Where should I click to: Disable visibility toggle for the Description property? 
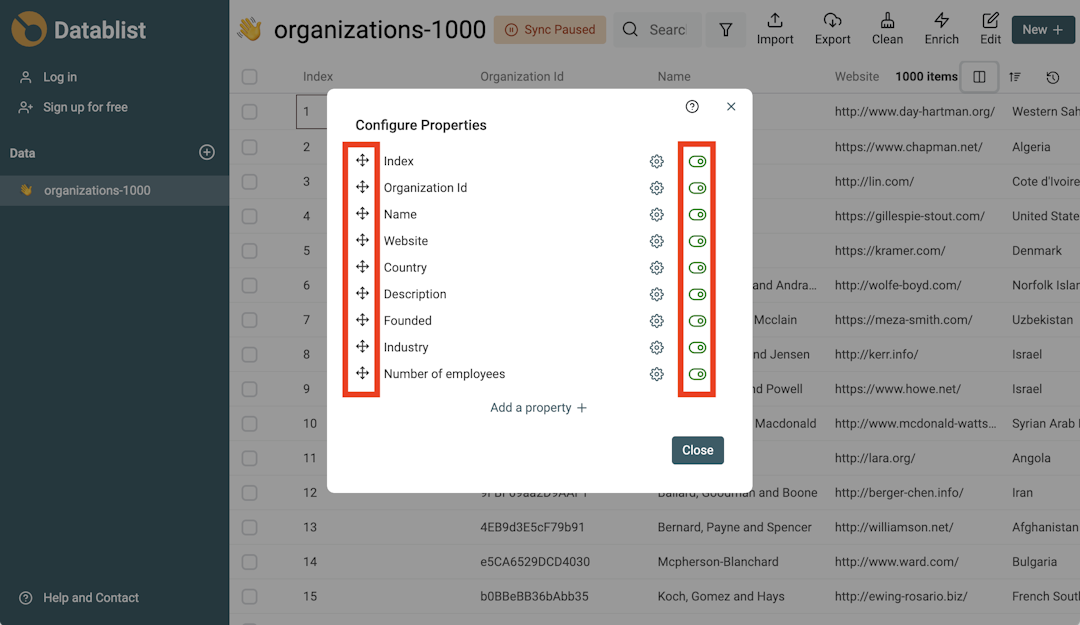tap(697, 294)
